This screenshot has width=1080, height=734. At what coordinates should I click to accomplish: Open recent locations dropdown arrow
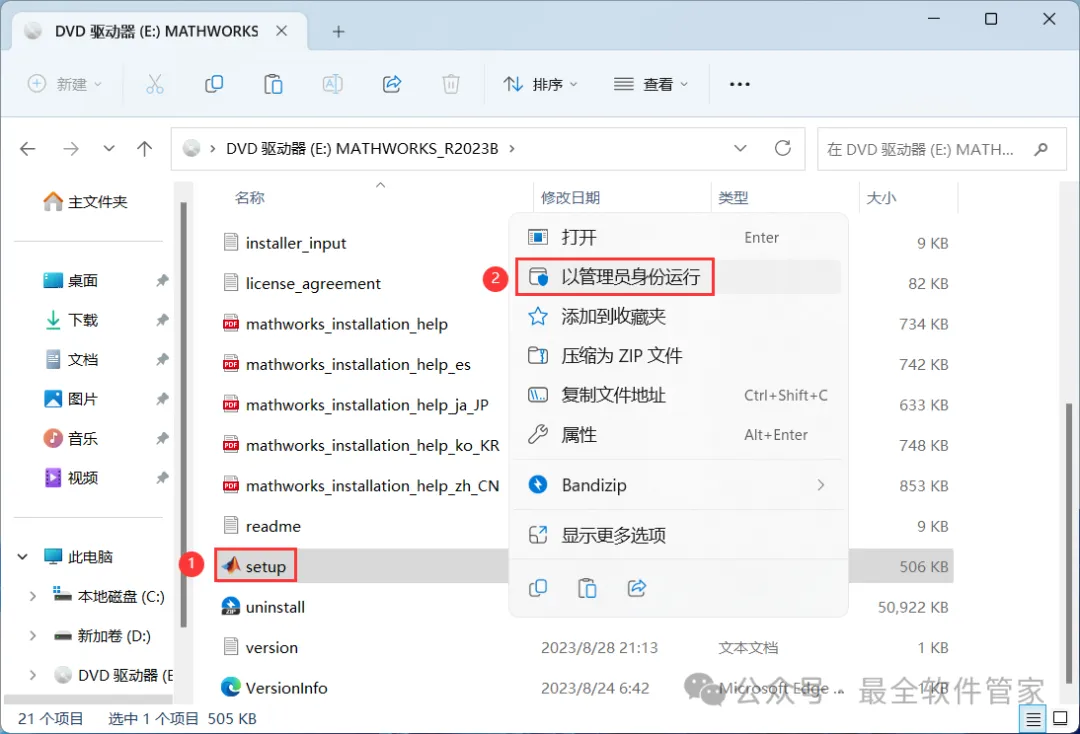pyautogui.click(x=109, y=148)
